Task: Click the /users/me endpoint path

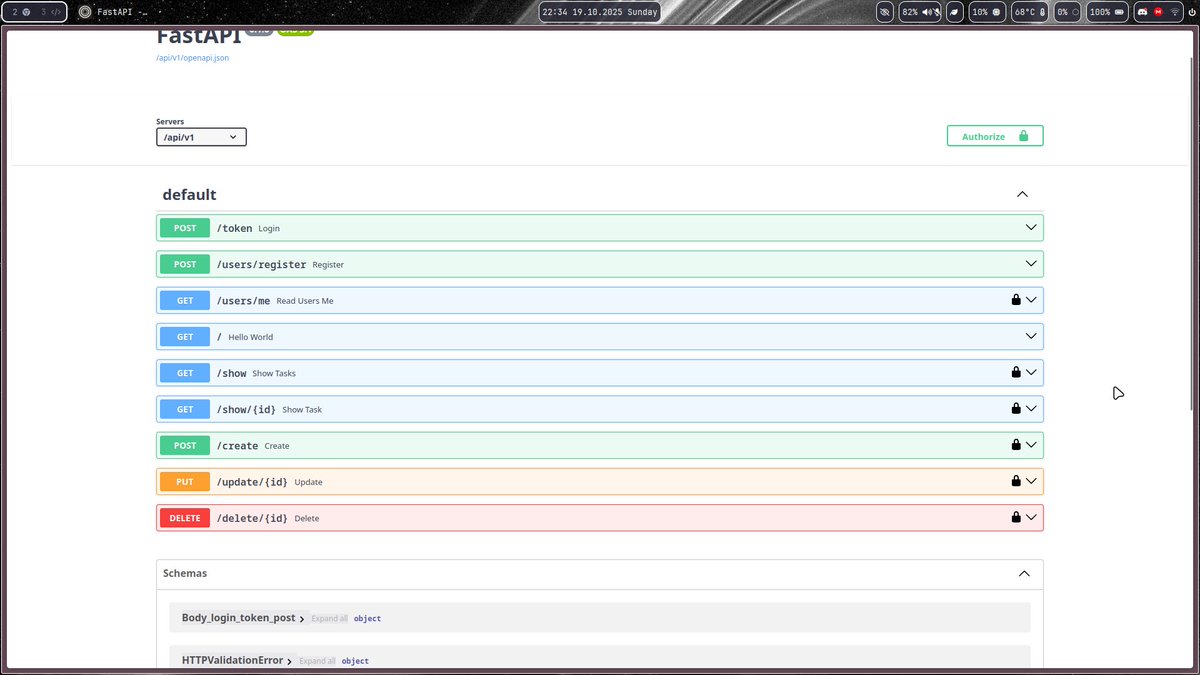Action: click(x=243, y=301)
